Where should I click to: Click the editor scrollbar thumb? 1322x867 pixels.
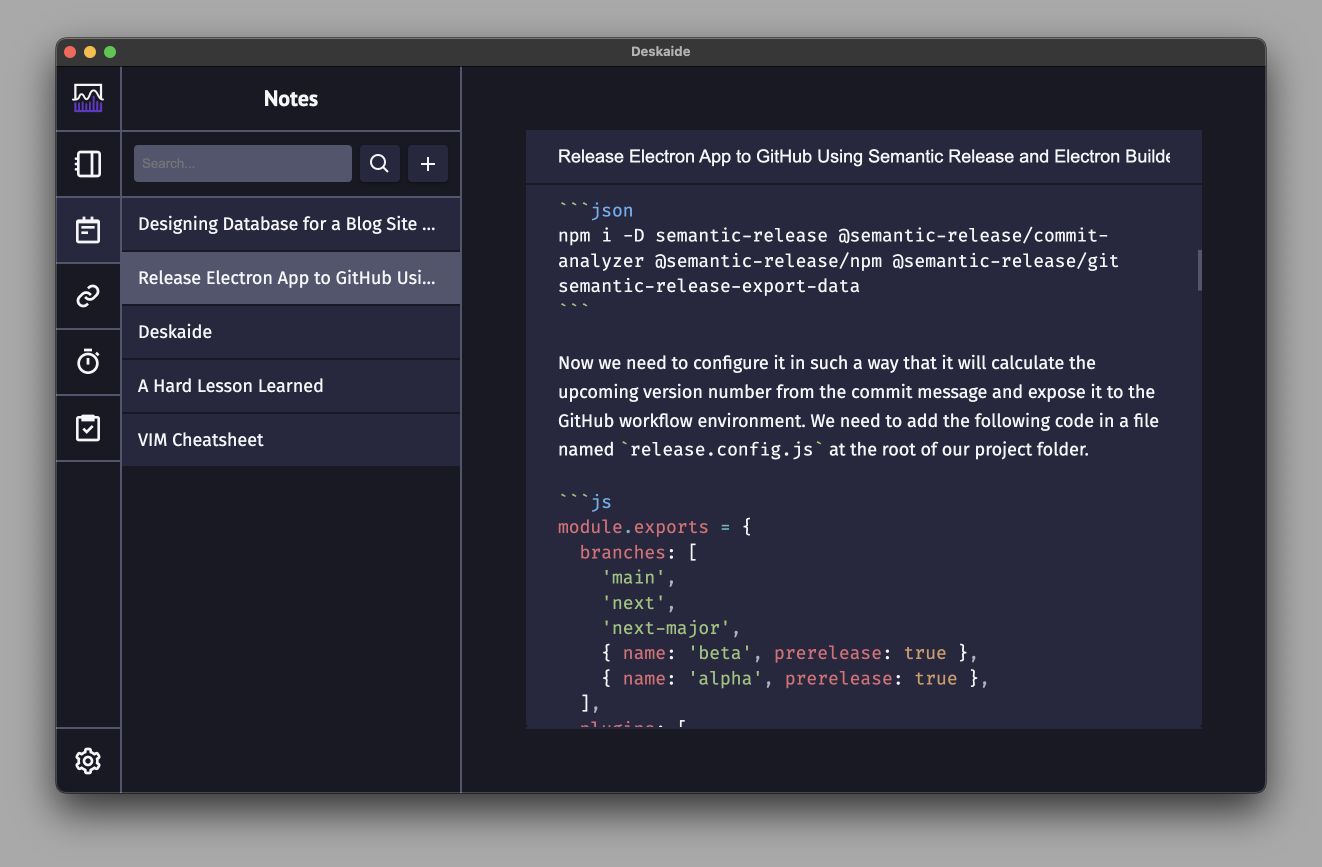(x=1199, y=270)
